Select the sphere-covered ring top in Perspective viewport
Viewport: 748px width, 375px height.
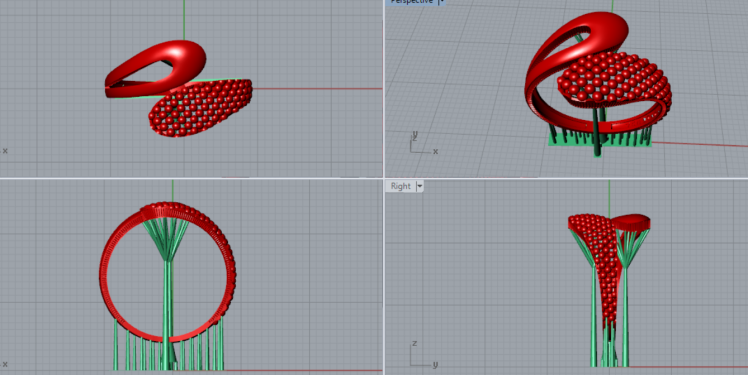(614, 77)
